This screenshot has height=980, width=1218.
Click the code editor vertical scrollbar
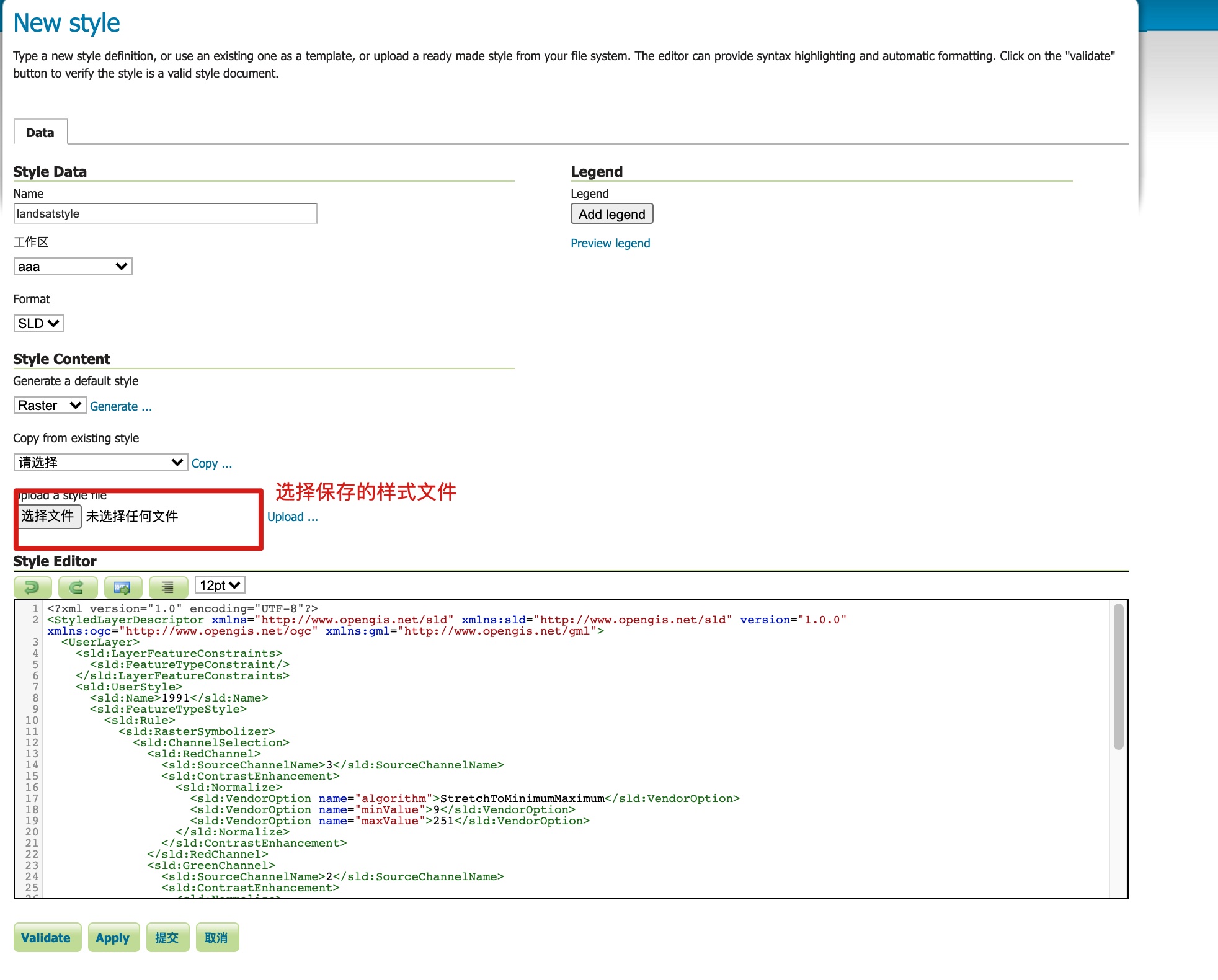point(1118,676)
